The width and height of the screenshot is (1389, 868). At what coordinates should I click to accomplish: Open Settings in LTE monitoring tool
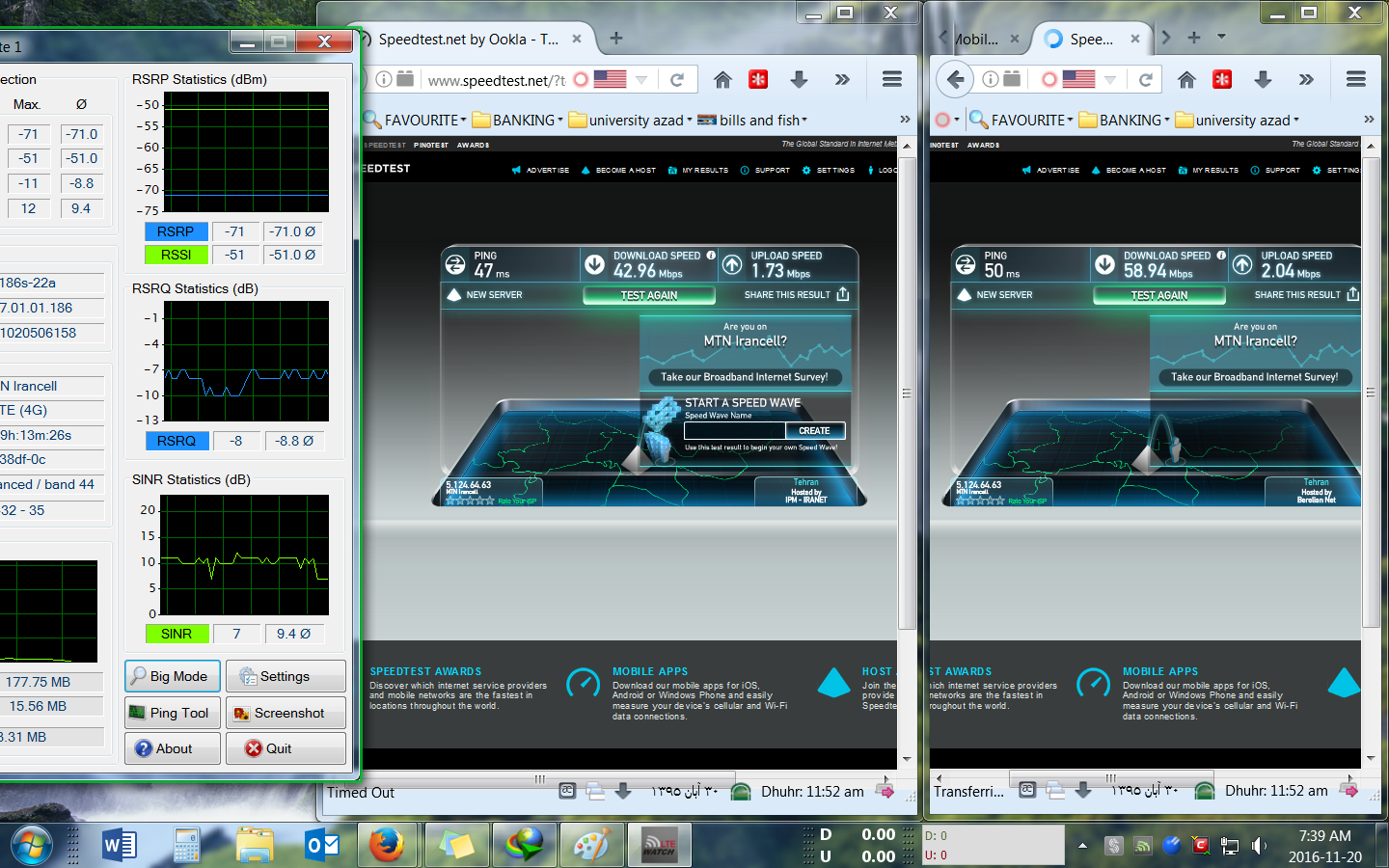coord(286,676)
